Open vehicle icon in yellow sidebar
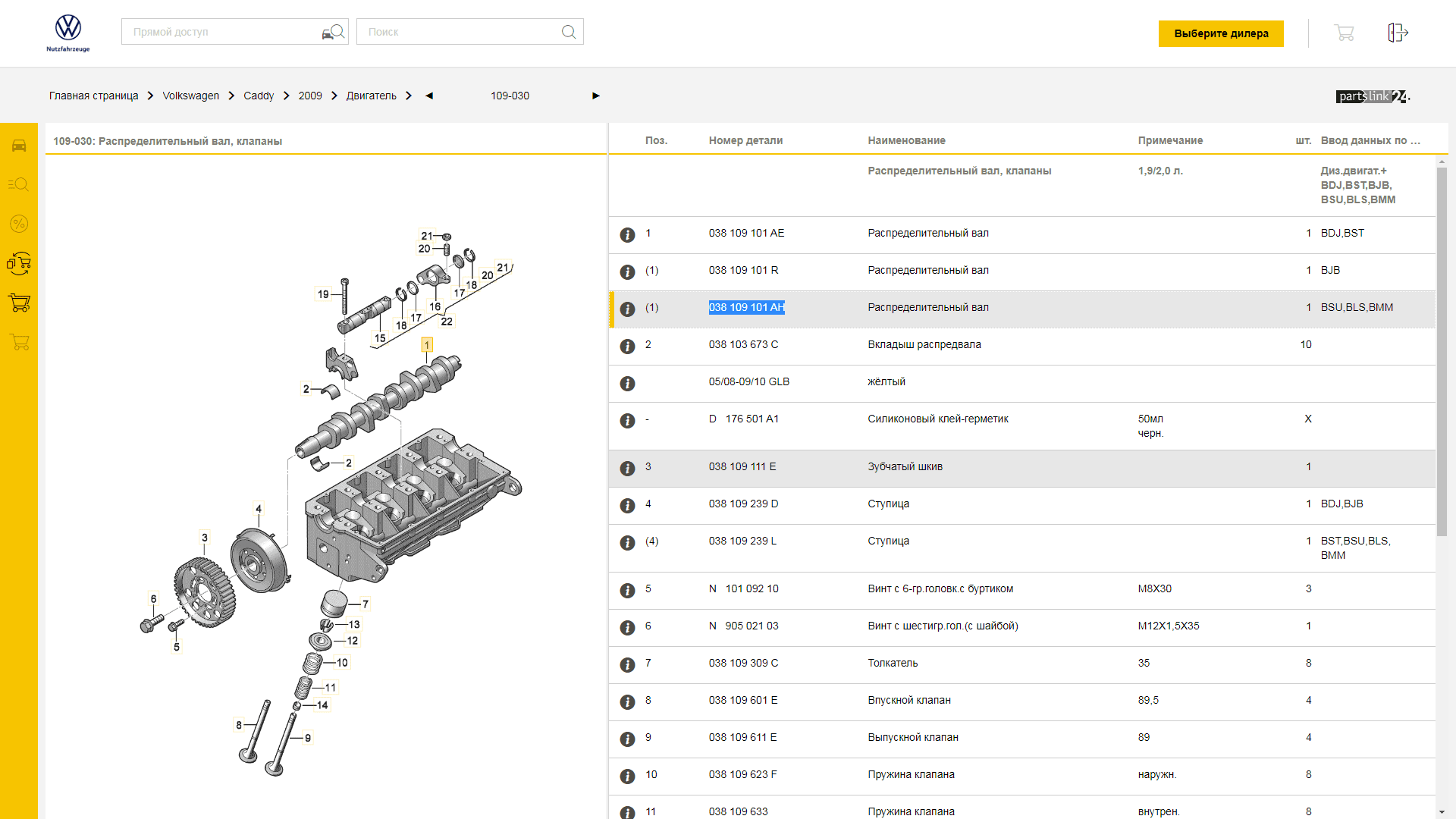 [19, 146]
